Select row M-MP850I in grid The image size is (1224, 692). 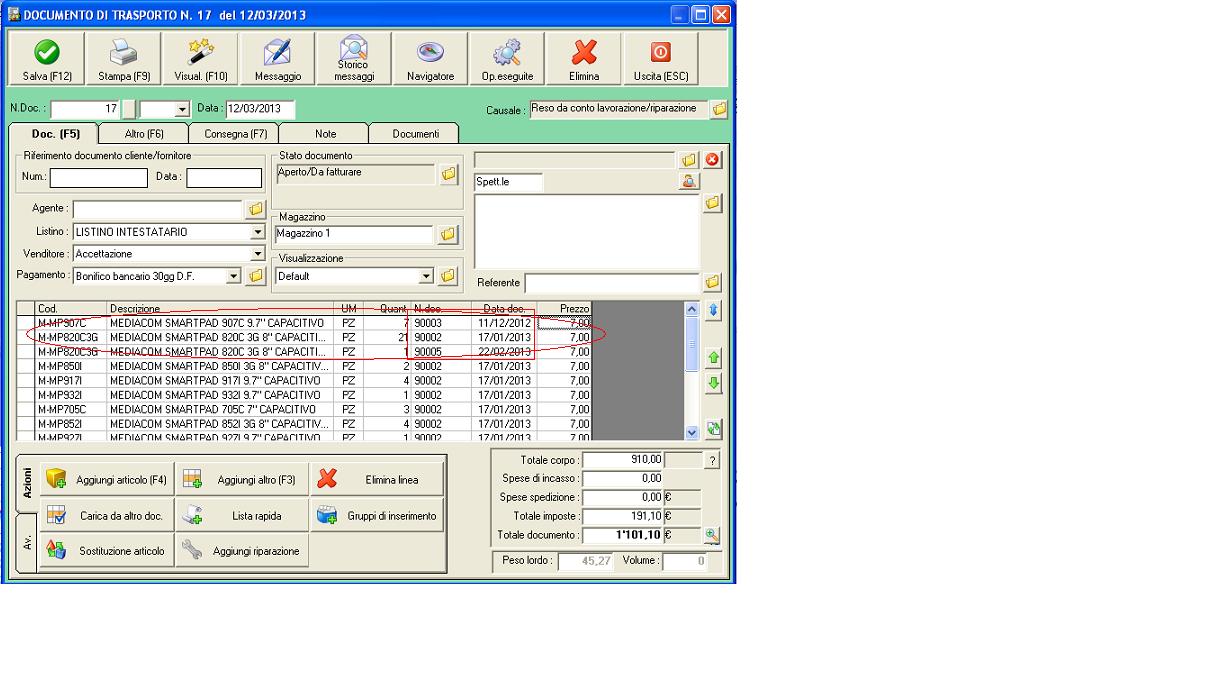point(305,366)
